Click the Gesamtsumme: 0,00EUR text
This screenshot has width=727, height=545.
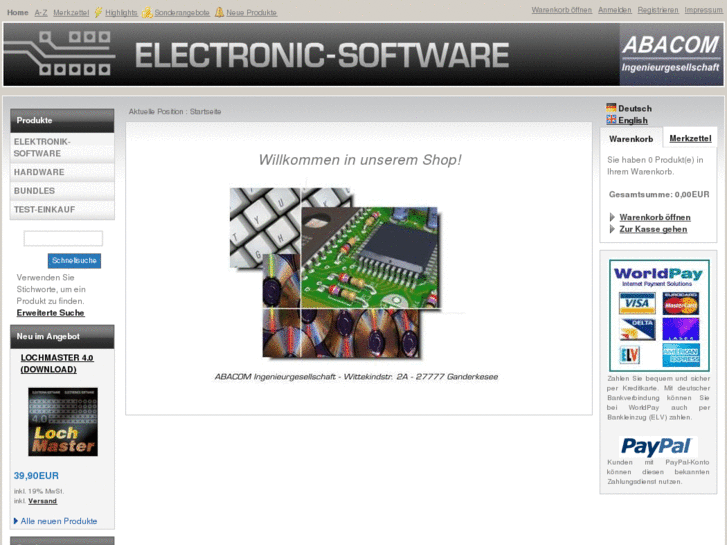click(659, 194)
